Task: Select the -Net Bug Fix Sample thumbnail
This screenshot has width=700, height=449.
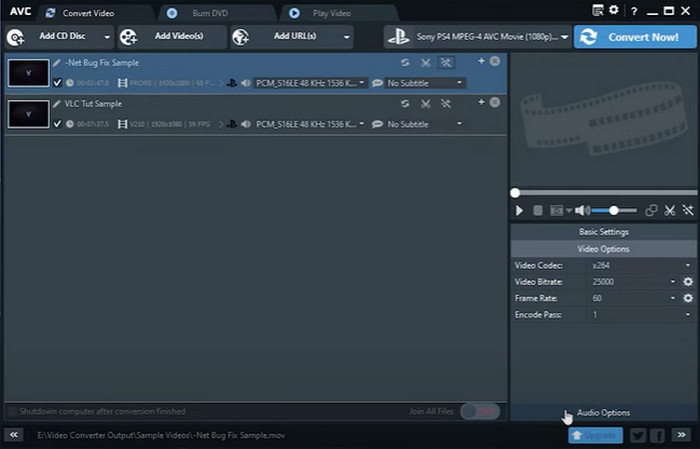Action: [x=29, y=73]
